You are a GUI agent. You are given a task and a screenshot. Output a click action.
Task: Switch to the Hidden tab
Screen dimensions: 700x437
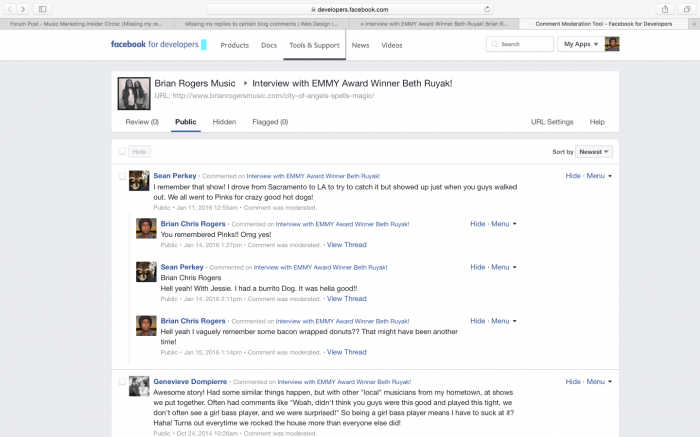click(224, 122)
